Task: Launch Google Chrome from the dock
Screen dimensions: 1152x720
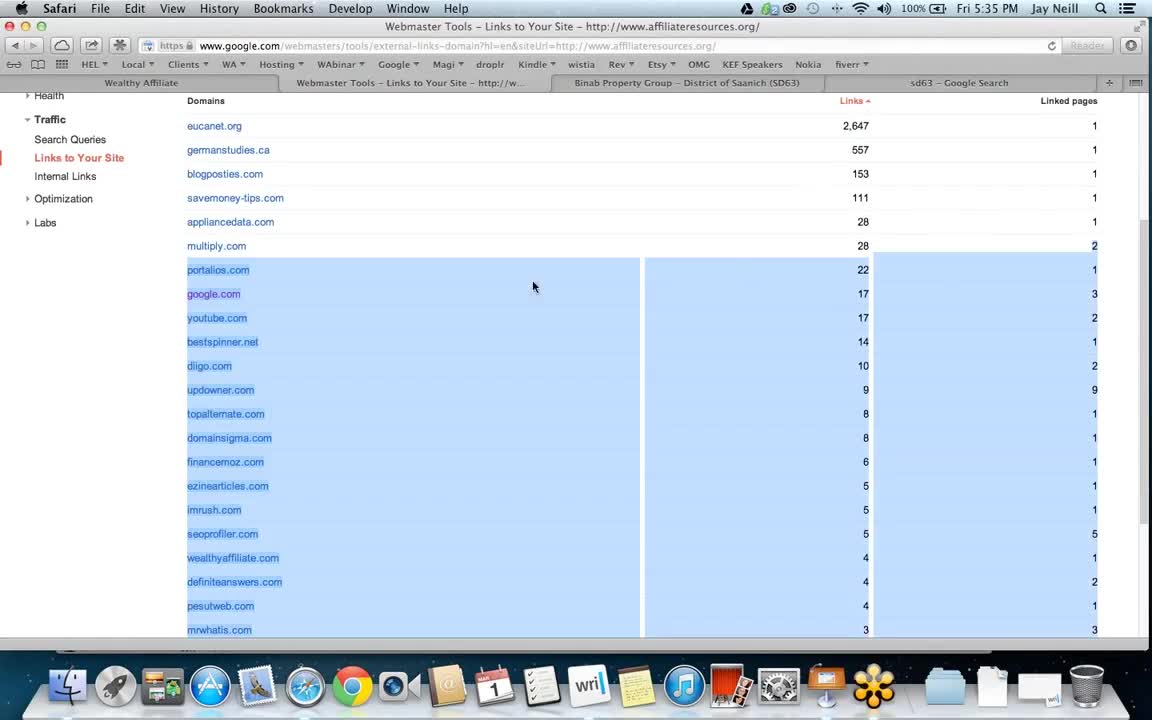Action: pos(353,687)
